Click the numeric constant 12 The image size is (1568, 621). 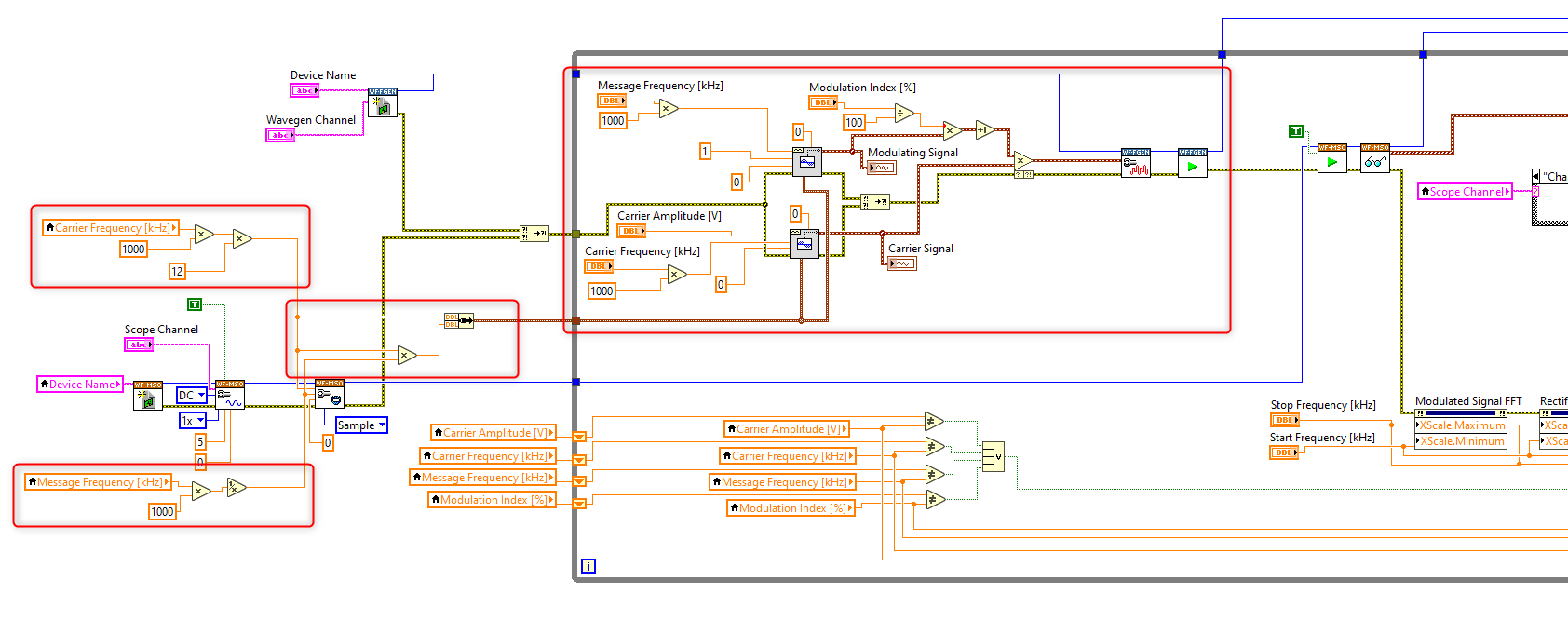coord(177,271)
